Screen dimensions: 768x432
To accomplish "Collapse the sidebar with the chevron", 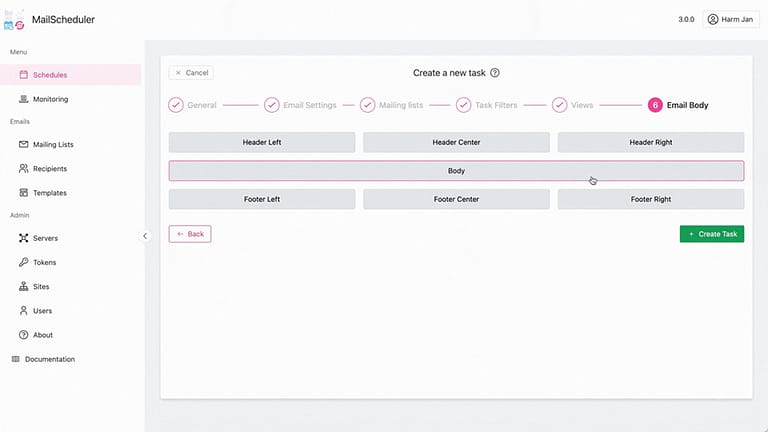I will (145, 236).
